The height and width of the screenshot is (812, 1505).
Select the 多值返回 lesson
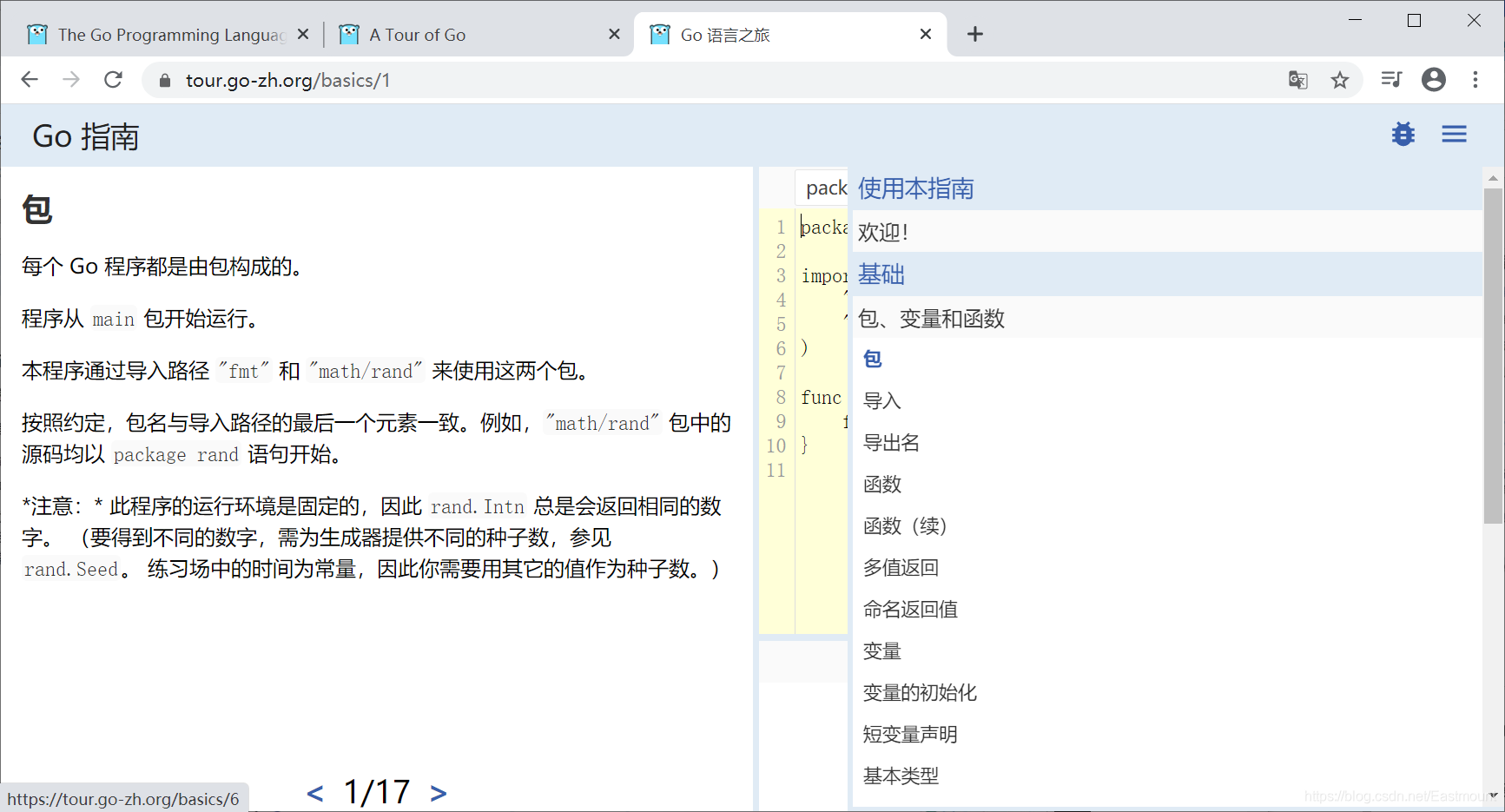(x=901, y=567)
